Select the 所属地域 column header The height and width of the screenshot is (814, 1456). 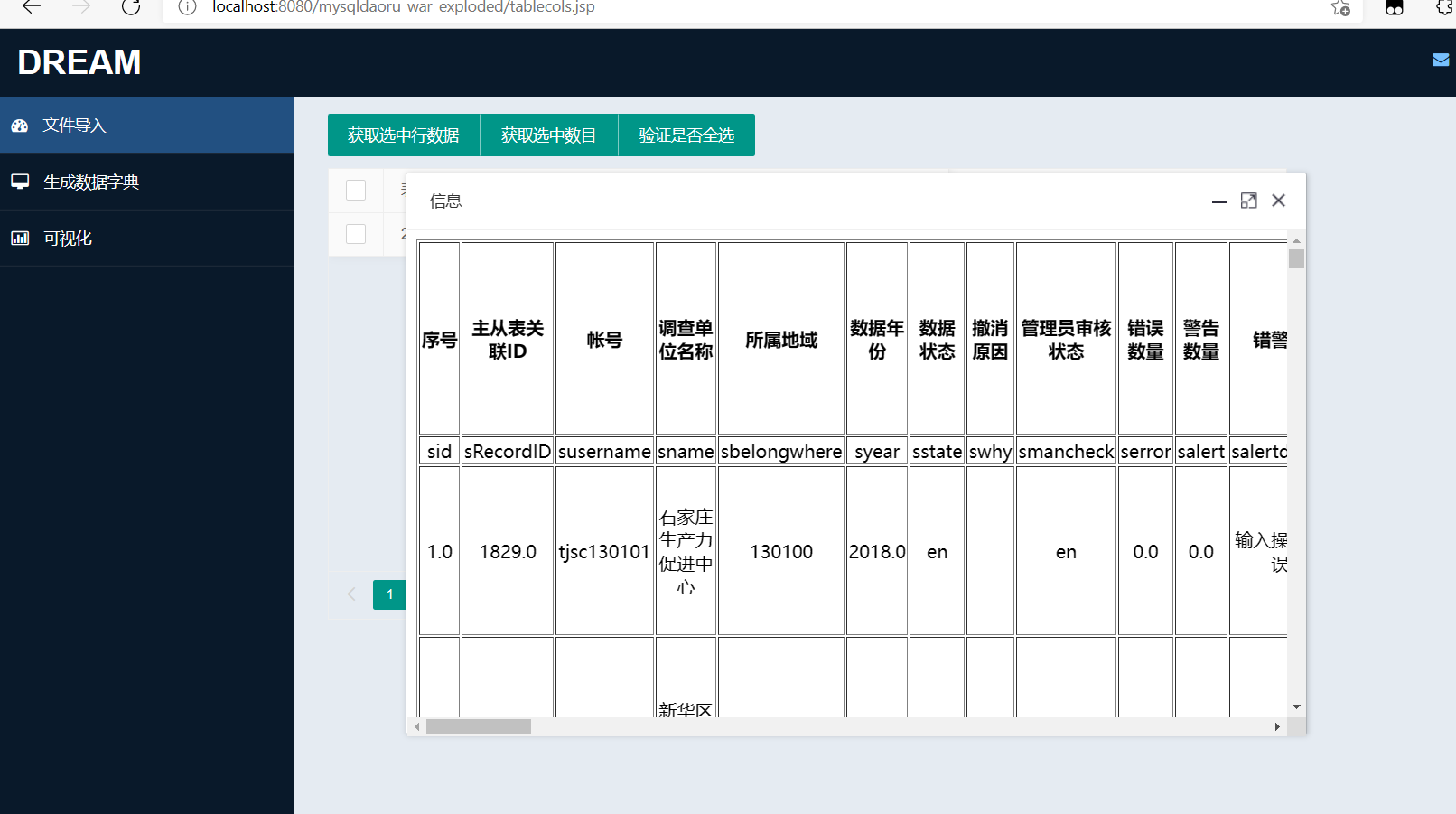[781, 339]
